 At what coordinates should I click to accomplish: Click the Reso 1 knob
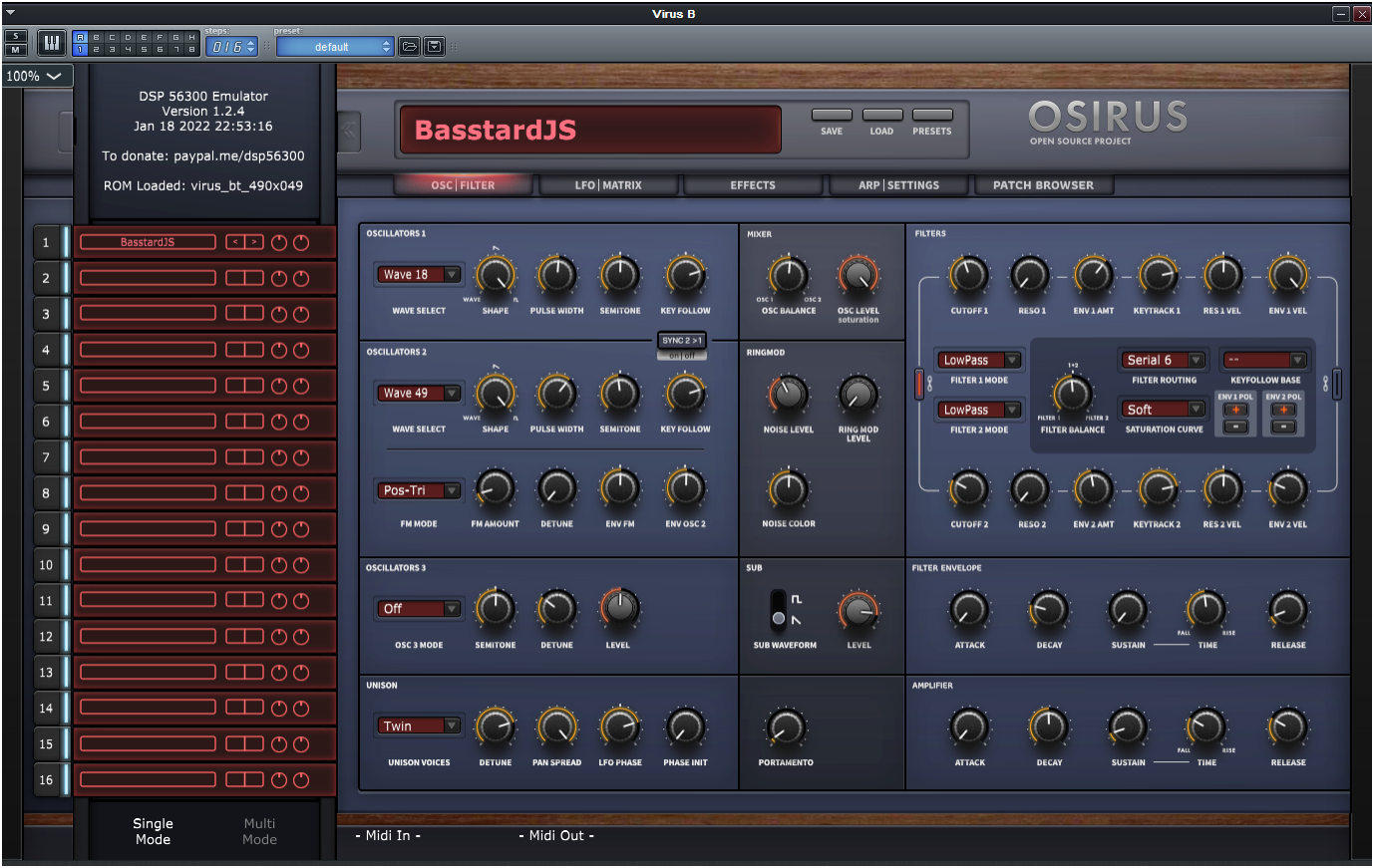coord(1030,274)
